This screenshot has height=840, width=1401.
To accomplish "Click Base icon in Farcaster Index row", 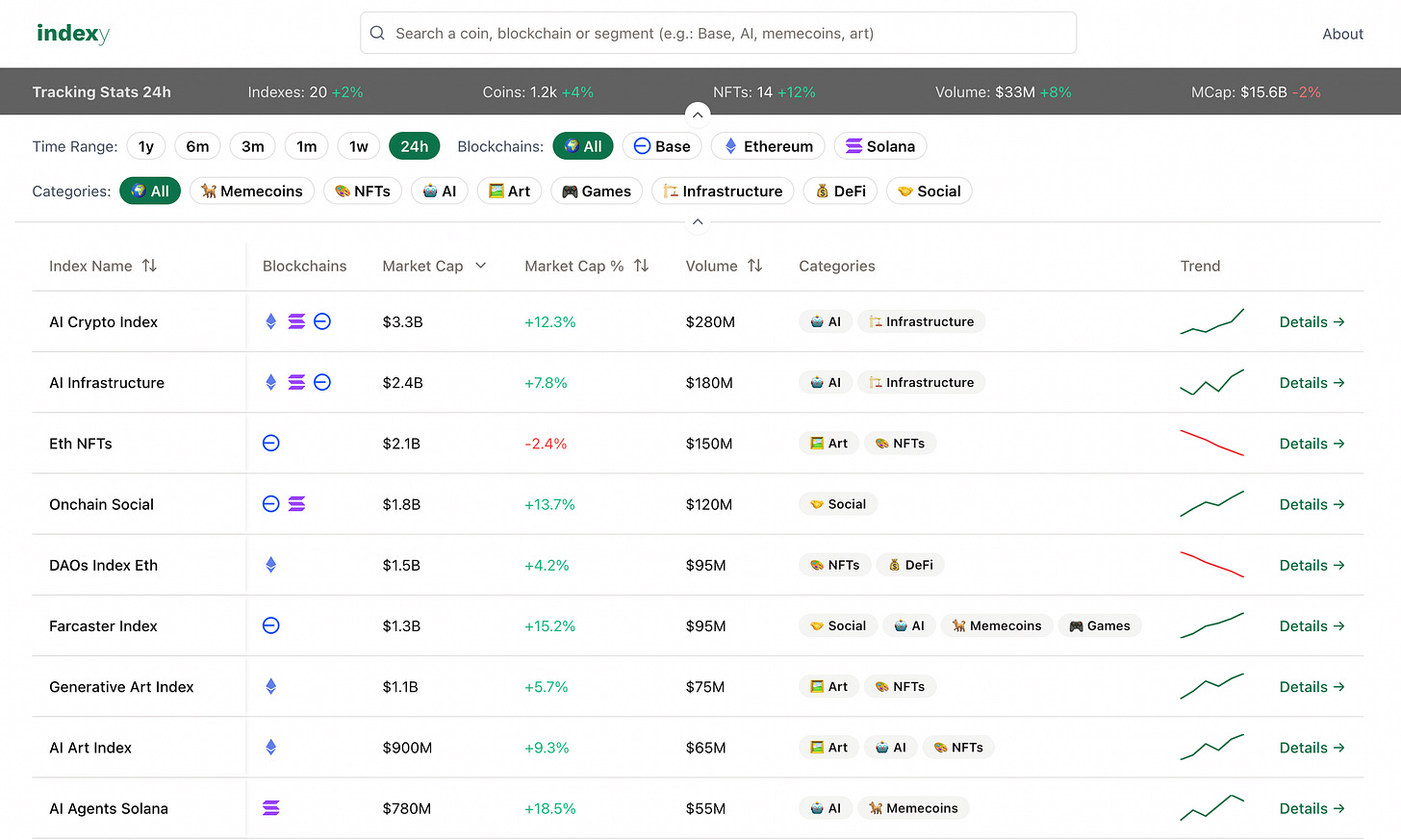I will [271, 625].
